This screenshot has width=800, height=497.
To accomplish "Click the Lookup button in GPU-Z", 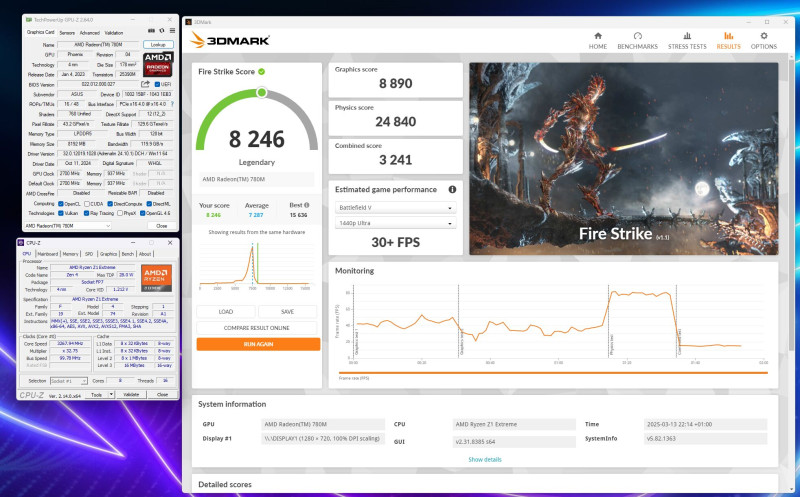I will coord(158,45).
